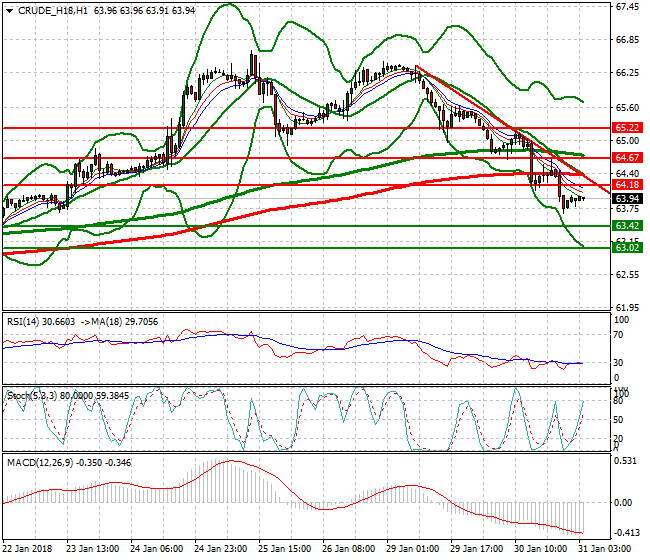650x560 pixels.
Task: Click the RSI scale level 70
Action: pyautogui.click(x=618, y=335)
